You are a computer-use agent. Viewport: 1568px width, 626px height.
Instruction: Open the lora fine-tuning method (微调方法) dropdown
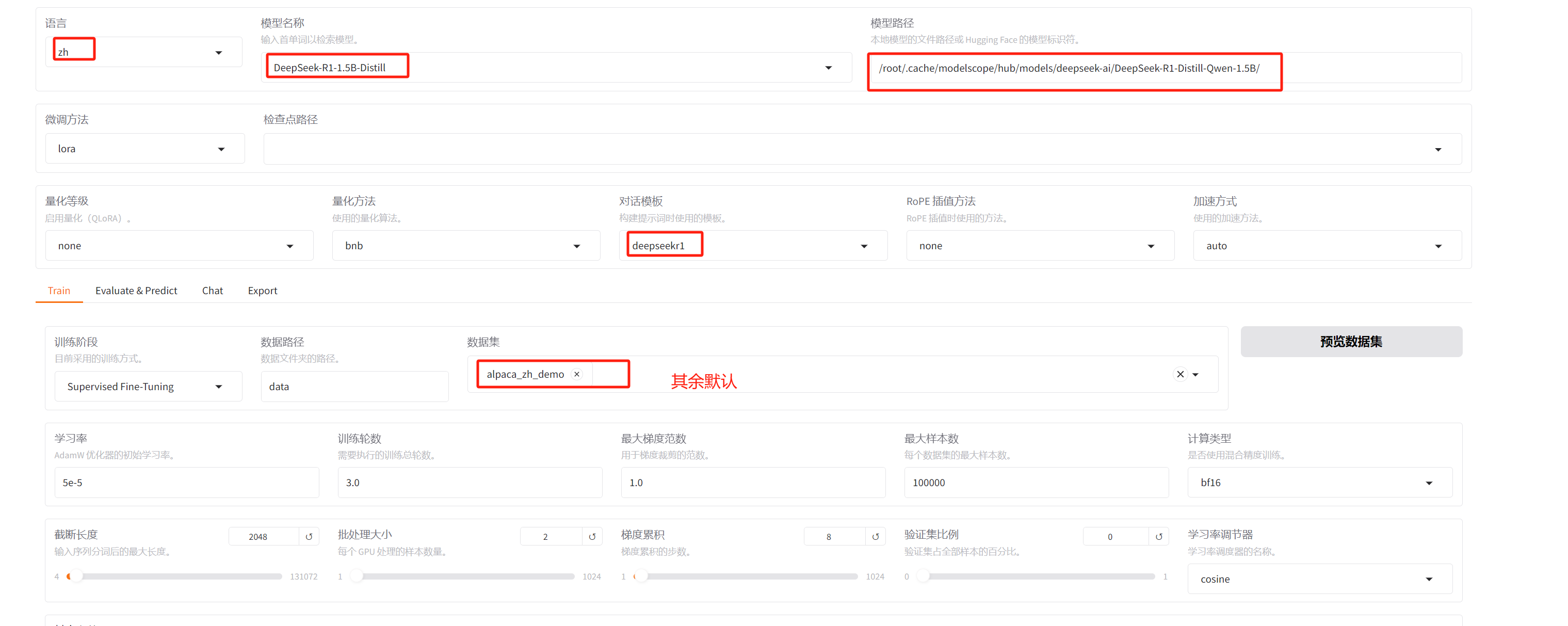(x=221, y=149)
